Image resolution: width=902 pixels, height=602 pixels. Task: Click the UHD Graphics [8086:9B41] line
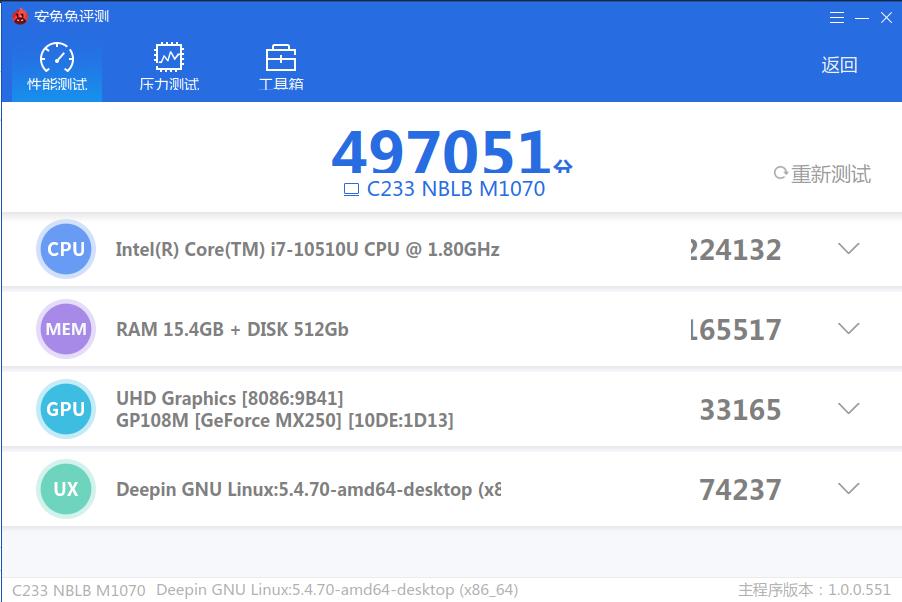(x=230, y=398)
